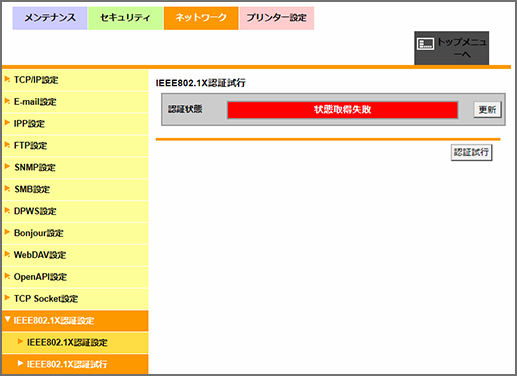Image resolution: width=517 pixels, height=376 pixels.
Task: Open SNMP設定 in the sidebar
Action: click(75, 168)
